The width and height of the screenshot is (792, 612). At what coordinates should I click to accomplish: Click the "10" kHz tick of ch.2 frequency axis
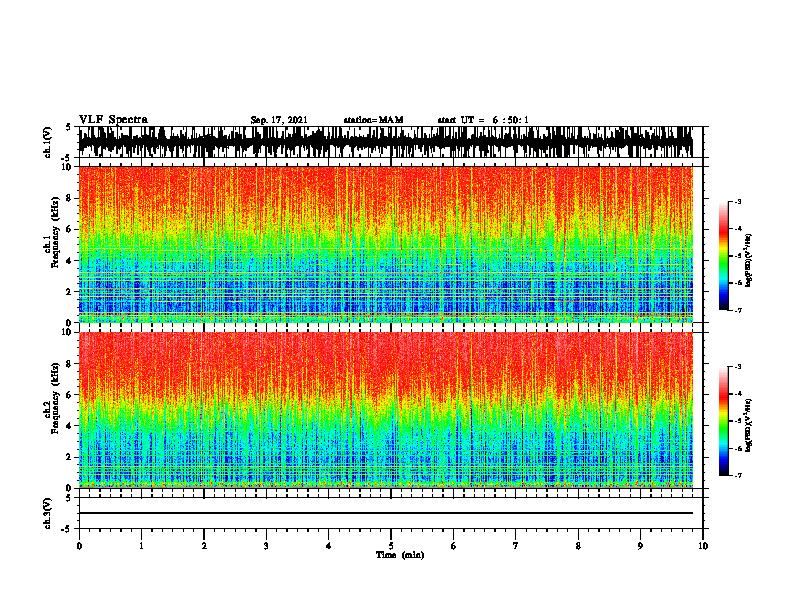68,332
